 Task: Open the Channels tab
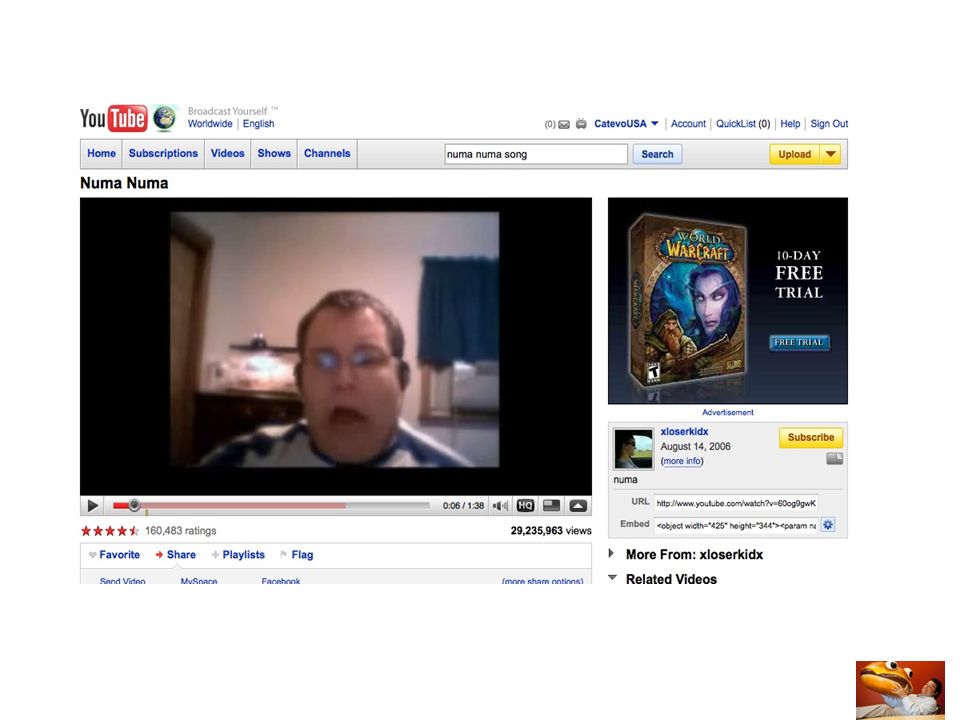(327, 154)
